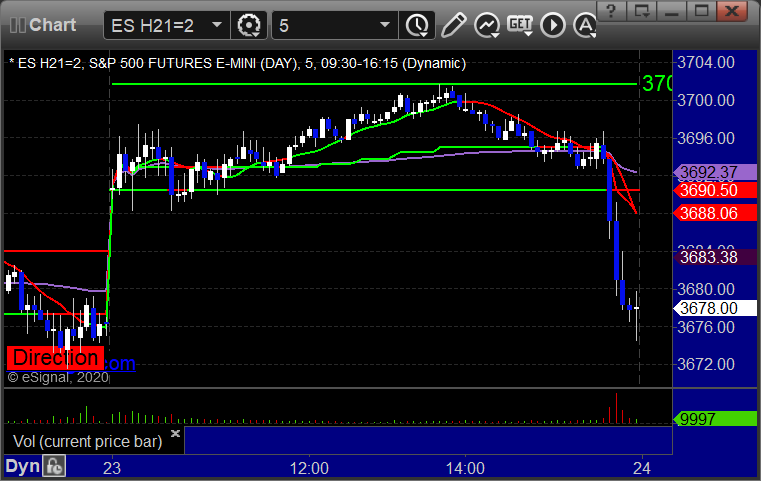Open the studies line chart icon
The width and height of the screenshot is (761, 481).
(487, 25)
